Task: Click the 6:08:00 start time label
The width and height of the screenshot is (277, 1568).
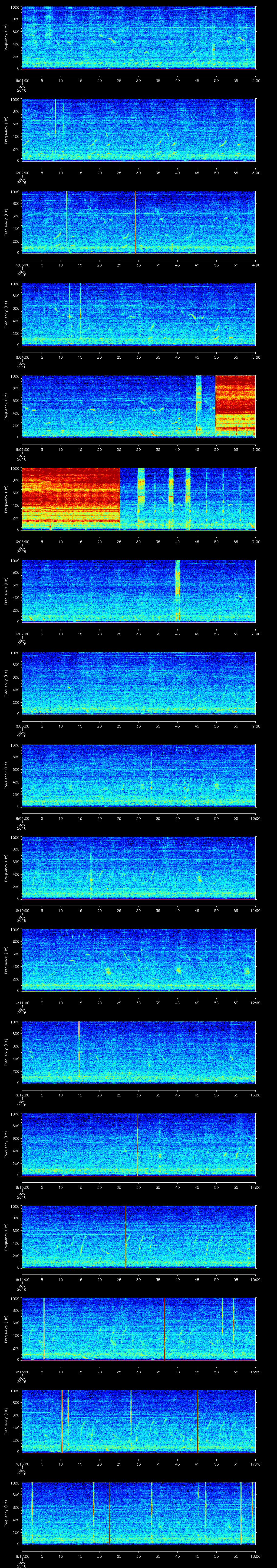Action: (22, 726)
